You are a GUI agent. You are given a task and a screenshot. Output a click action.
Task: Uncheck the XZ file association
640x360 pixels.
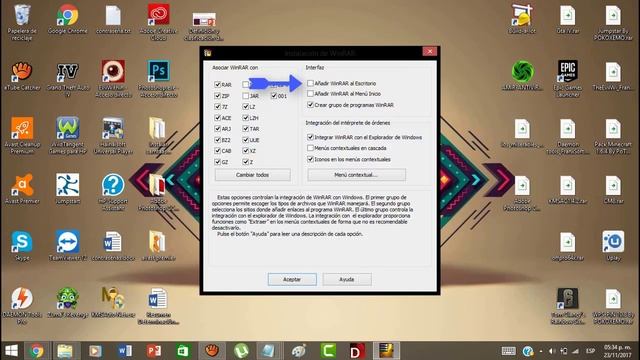[245, 151]
